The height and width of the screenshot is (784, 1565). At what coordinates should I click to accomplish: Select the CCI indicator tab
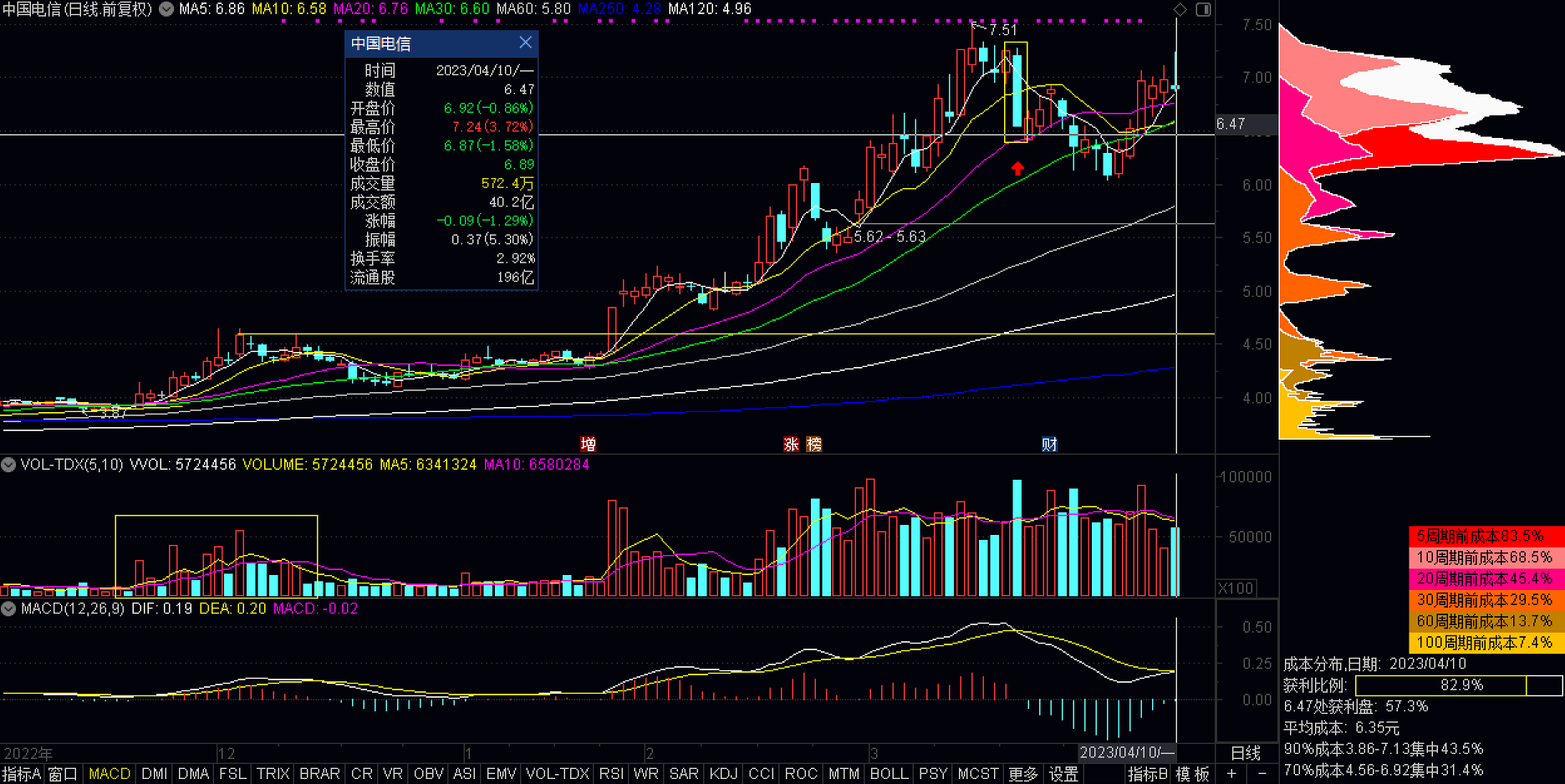pos(761,774)
